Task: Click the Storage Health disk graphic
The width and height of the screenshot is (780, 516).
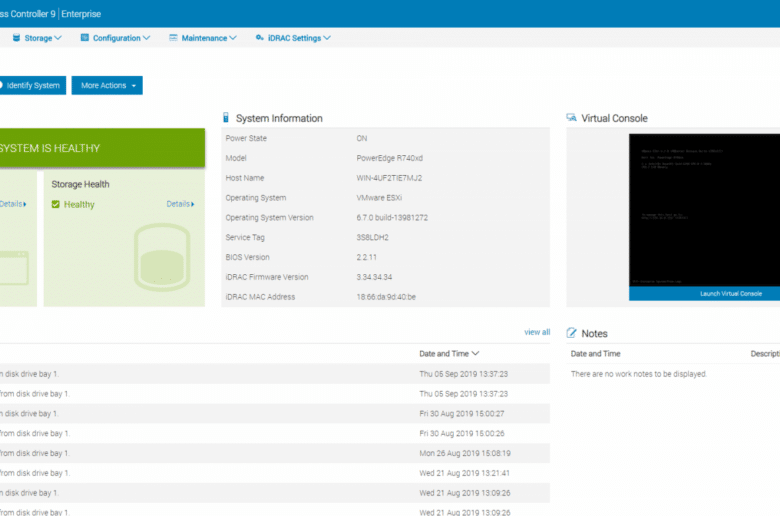Action: tap(162, 257)
